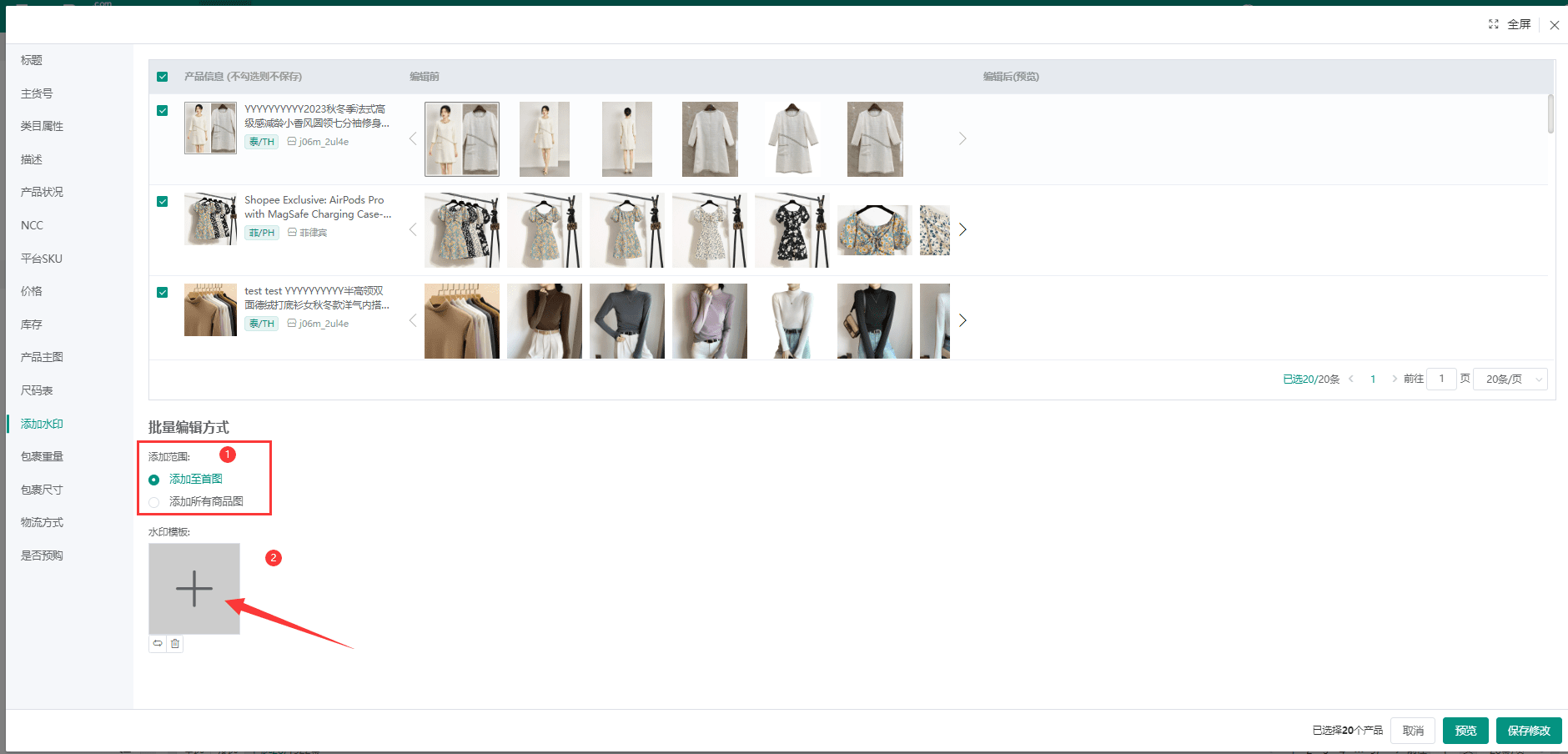
Task: Uncheck the select-all products checkbox in header
Action: [x=163, y=77]
